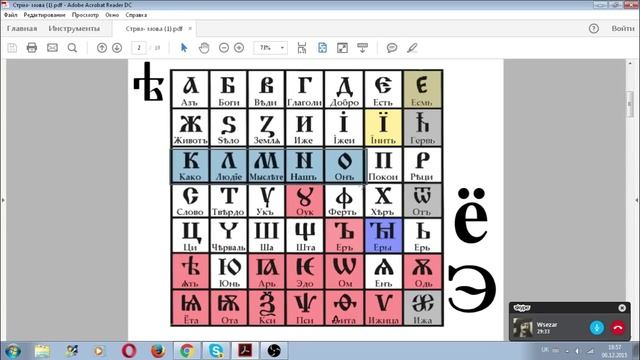Image resolution: width=640 pixels, height=360 pixels.
Task: Click the purple Еры cell
Action: (383, 236)
